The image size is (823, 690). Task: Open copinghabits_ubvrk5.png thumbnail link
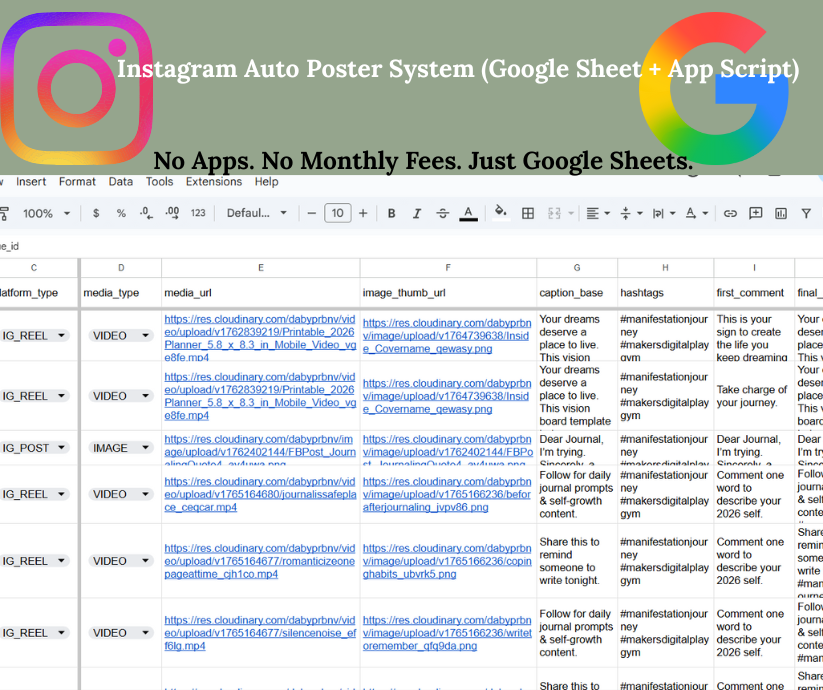pos(447,561)
